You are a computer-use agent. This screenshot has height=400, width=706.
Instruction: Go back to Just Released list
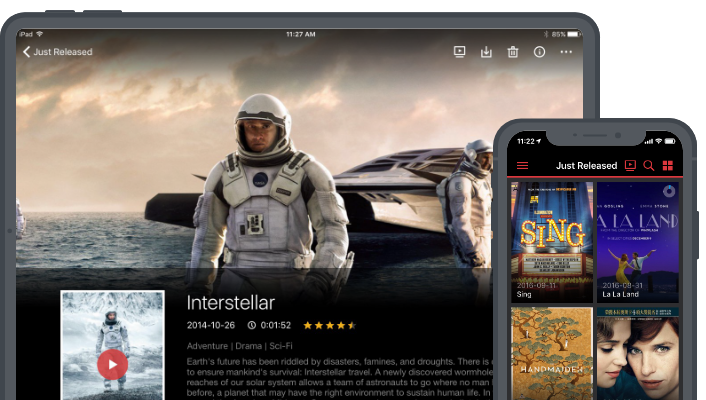57,52
